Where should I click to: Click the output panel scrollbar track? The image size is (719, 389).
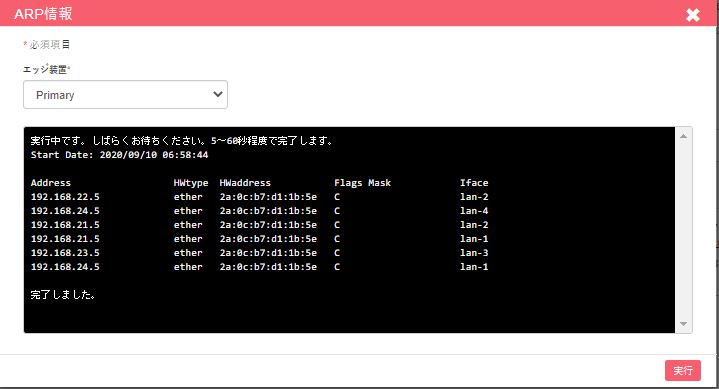[683, 230]
